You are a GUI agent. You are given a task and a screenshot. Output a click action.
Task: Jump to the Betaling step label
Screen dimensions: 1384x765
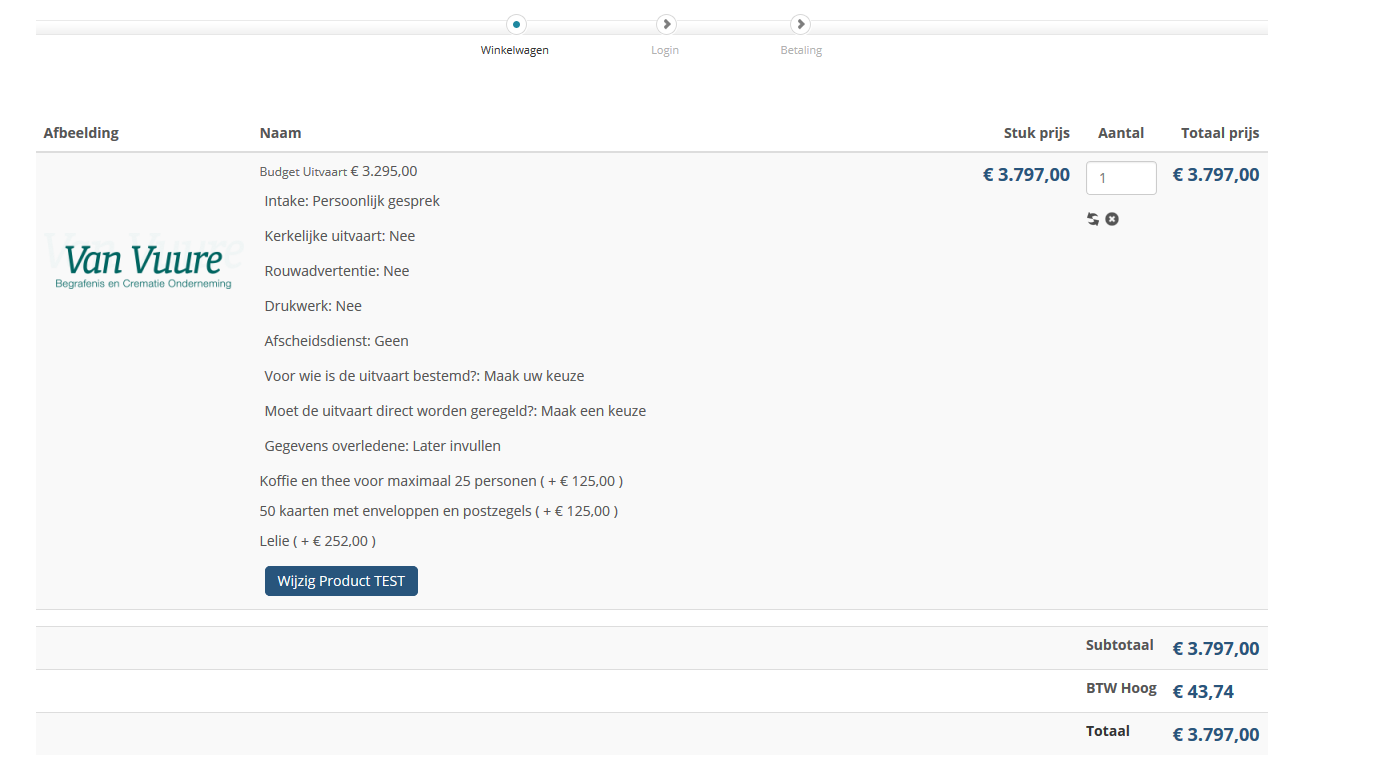pos(801,50)
